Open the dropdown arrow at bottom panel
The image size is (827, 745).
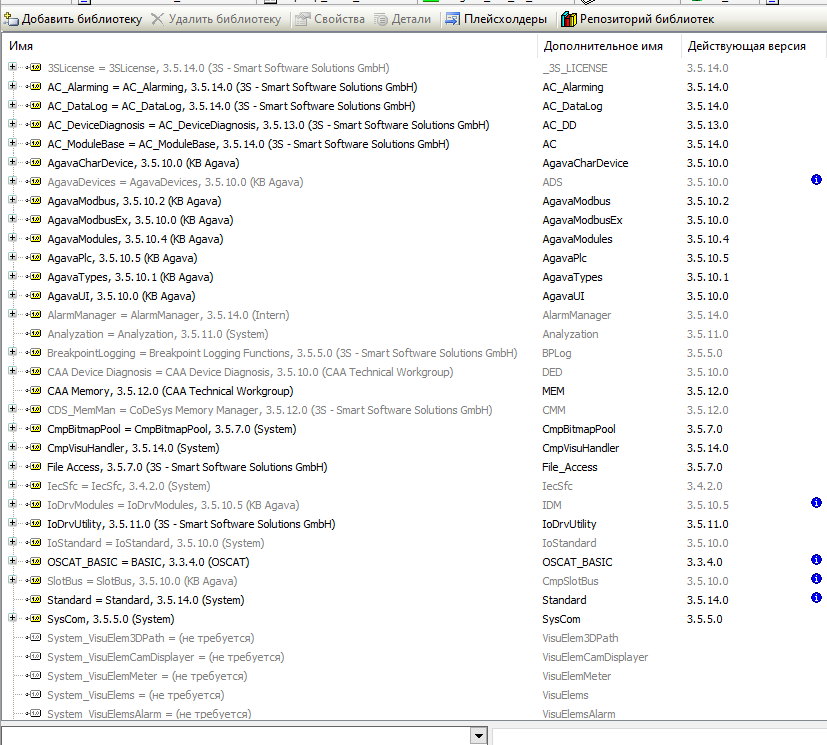pos(478,736)
